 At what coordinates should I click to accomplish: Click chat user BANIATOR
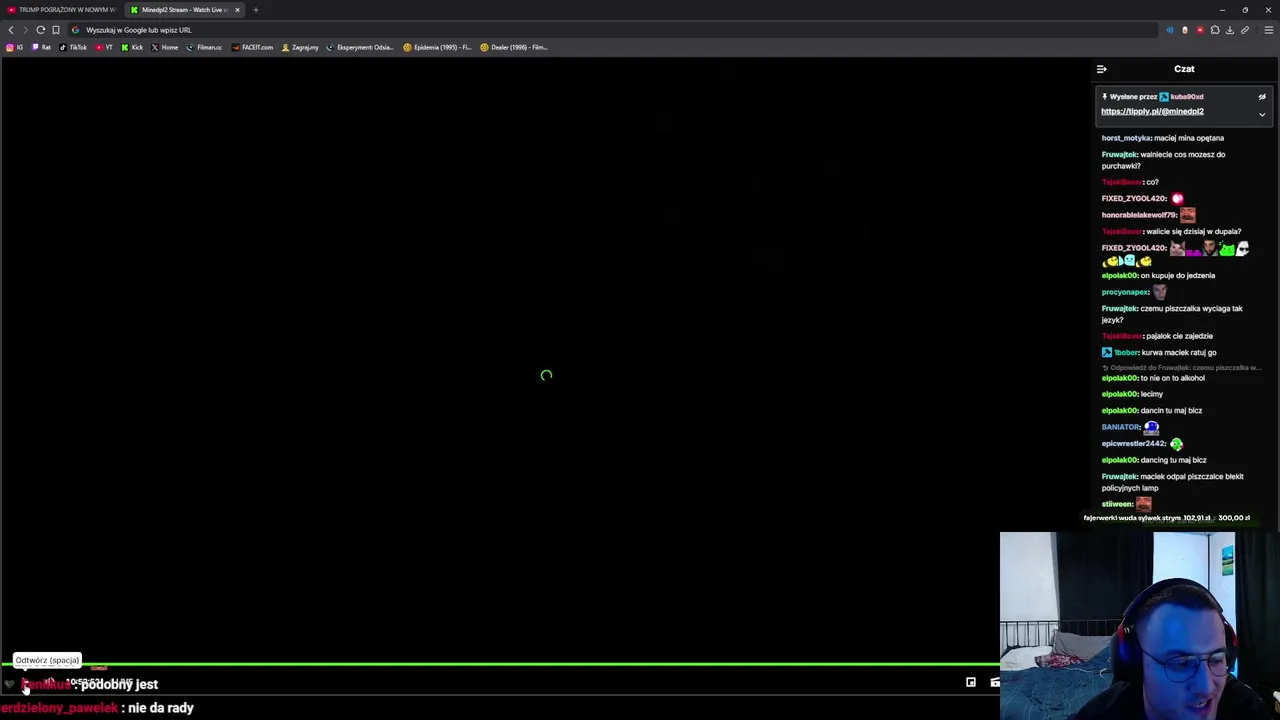[1121, 427]
